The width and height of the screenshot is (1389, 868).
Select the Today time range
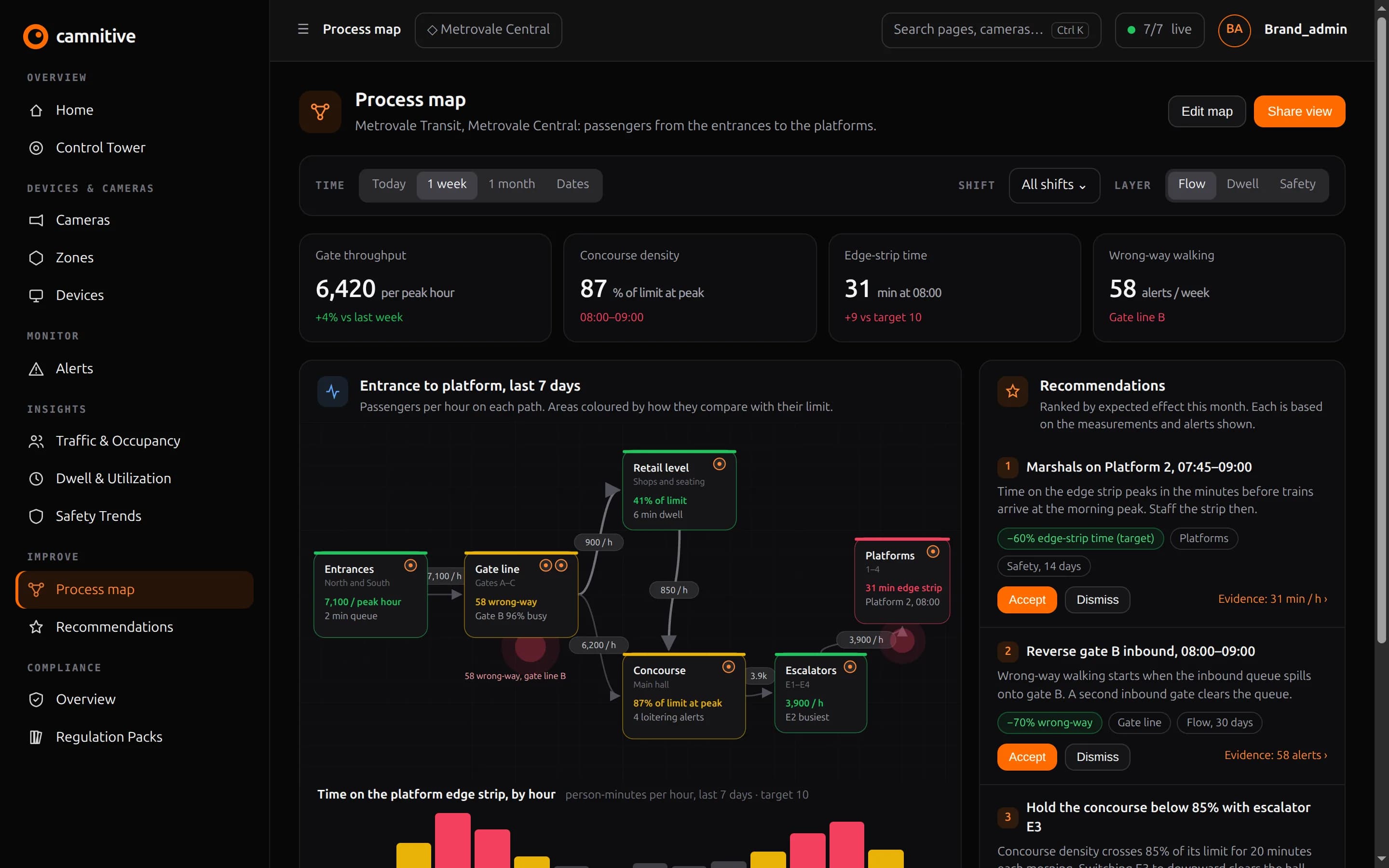389,184
